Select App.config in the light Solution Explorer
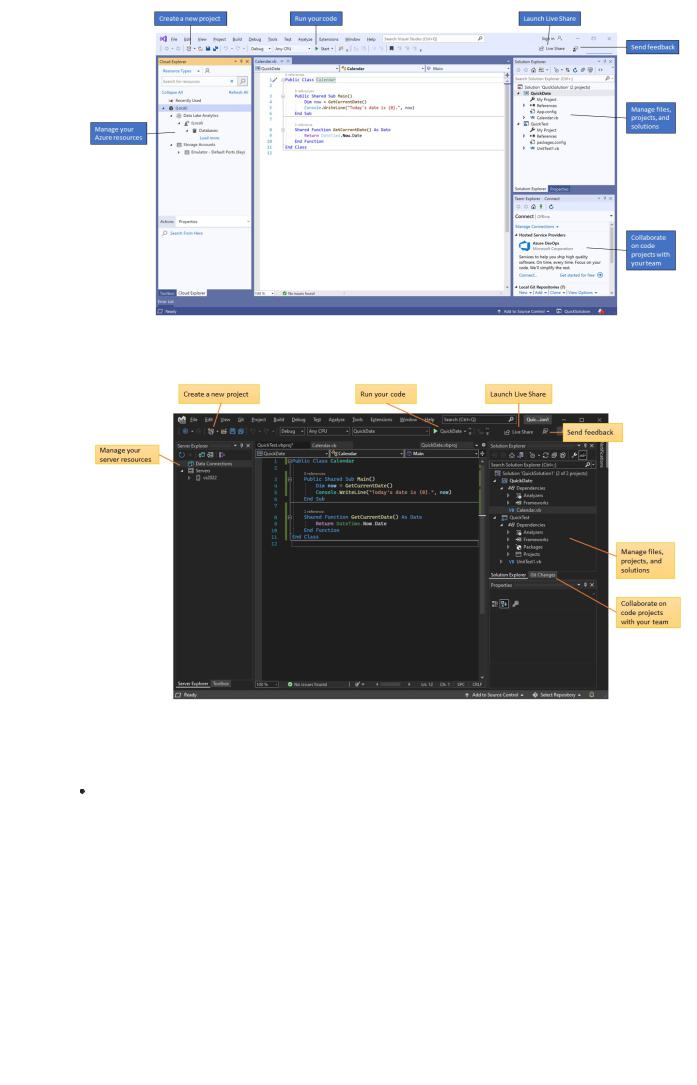The height and width of the screenshot is (1085, 697). click(547, 111)
